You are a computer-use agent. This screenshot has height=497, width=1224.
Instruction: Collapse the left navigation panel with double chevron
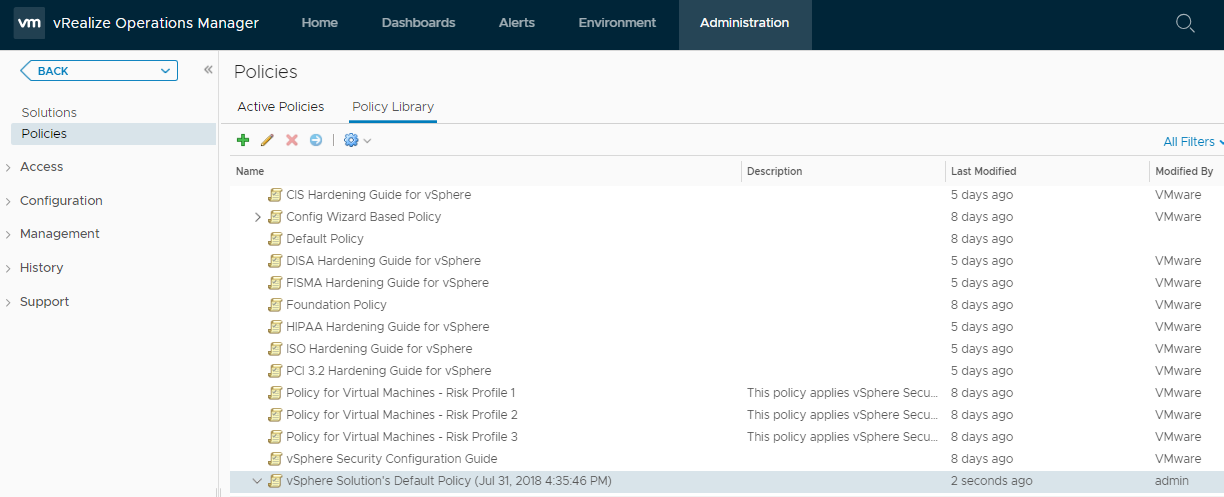(x=208, y=70)
